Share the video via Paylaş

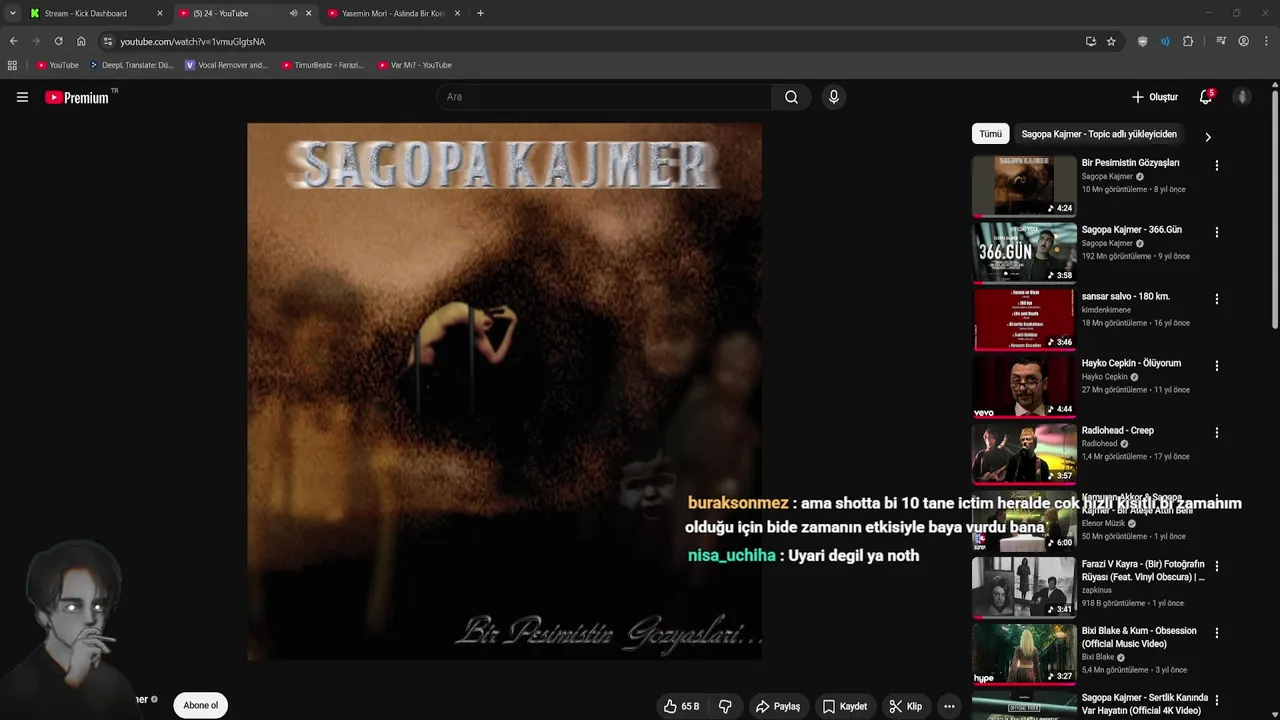(778, 706)
